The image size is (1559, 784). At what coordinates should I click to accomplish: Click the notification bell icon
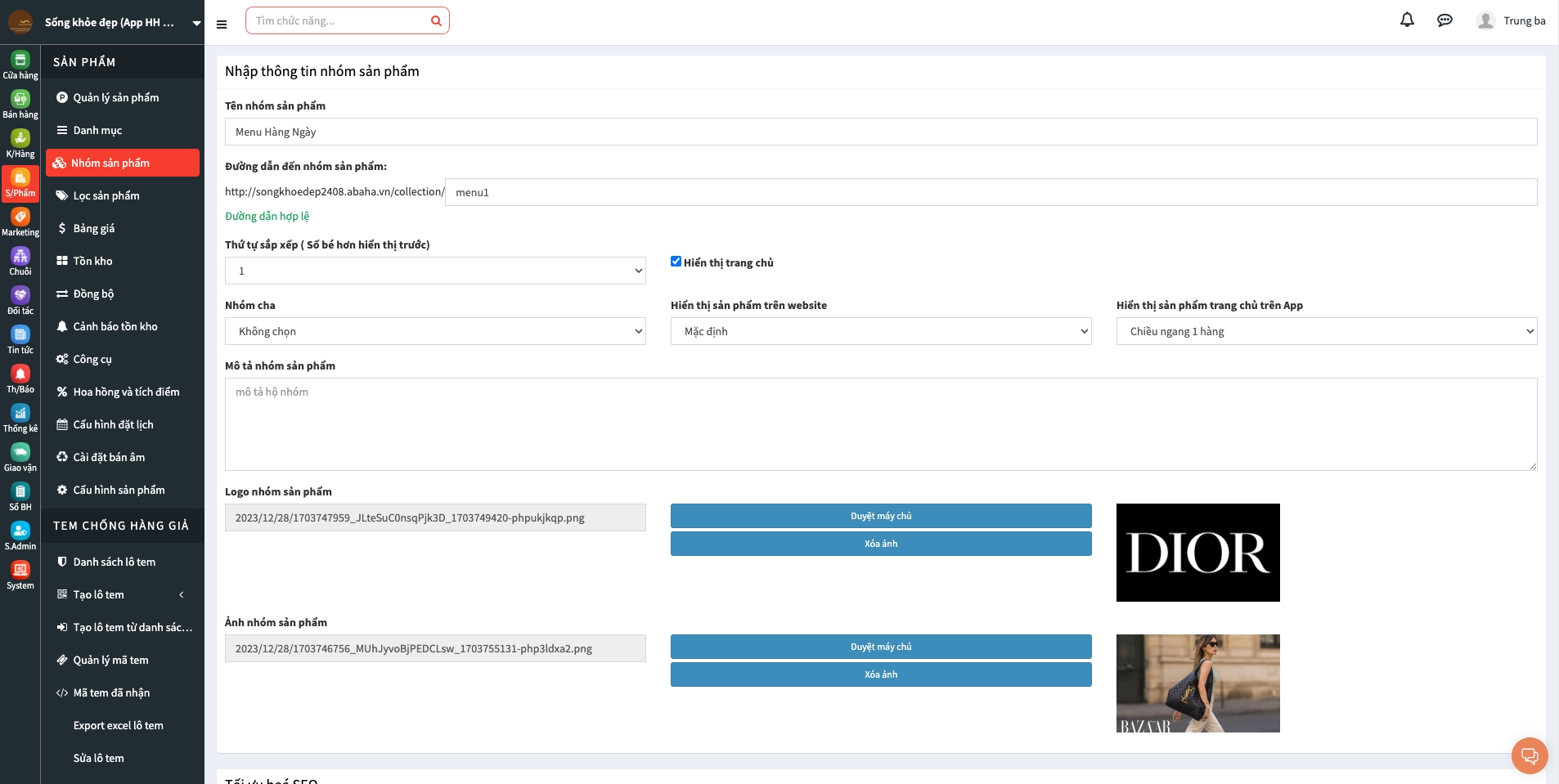1407,20
